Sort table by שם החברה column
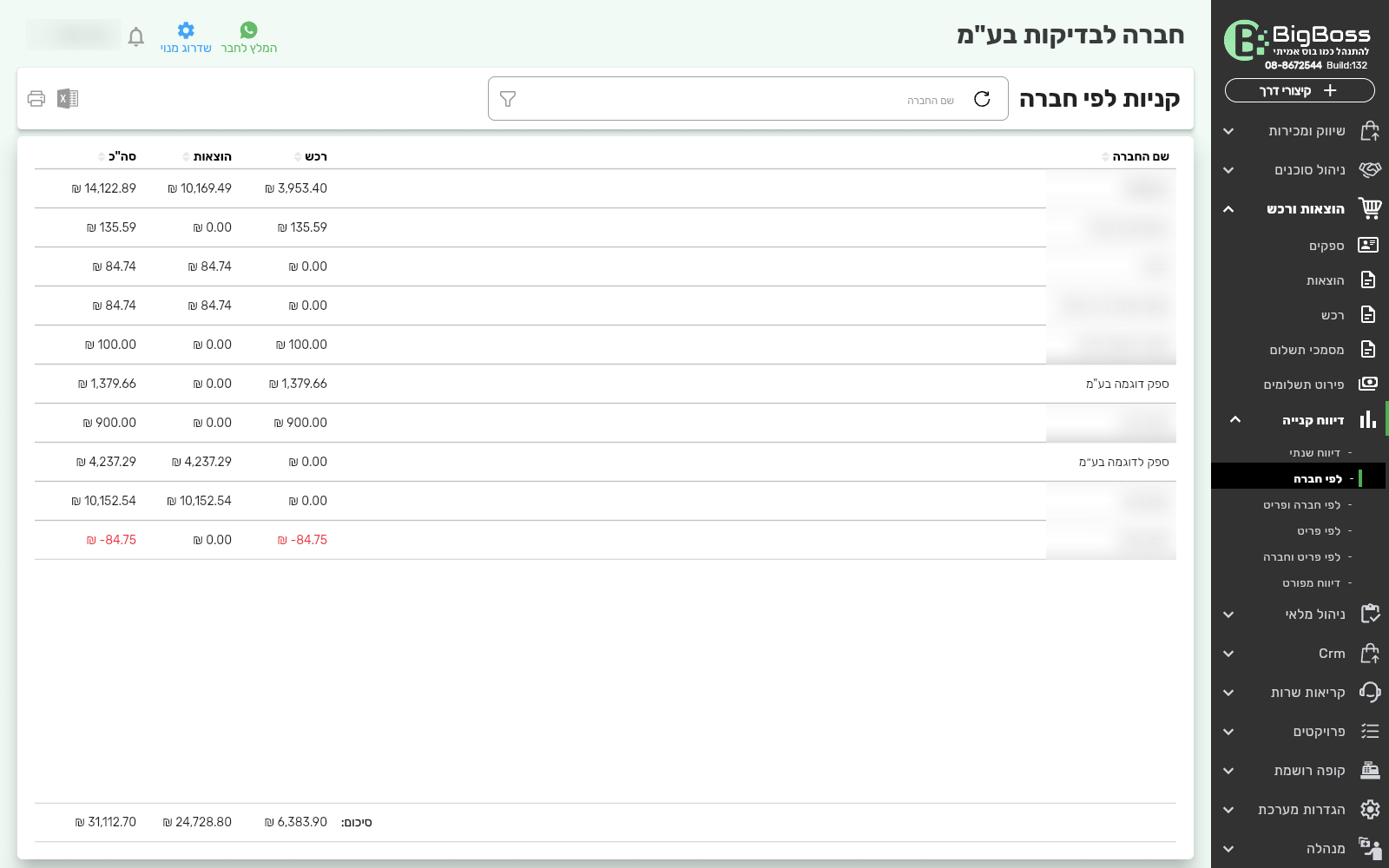Screen dimensions: 1389x868 pos(1136,156)
